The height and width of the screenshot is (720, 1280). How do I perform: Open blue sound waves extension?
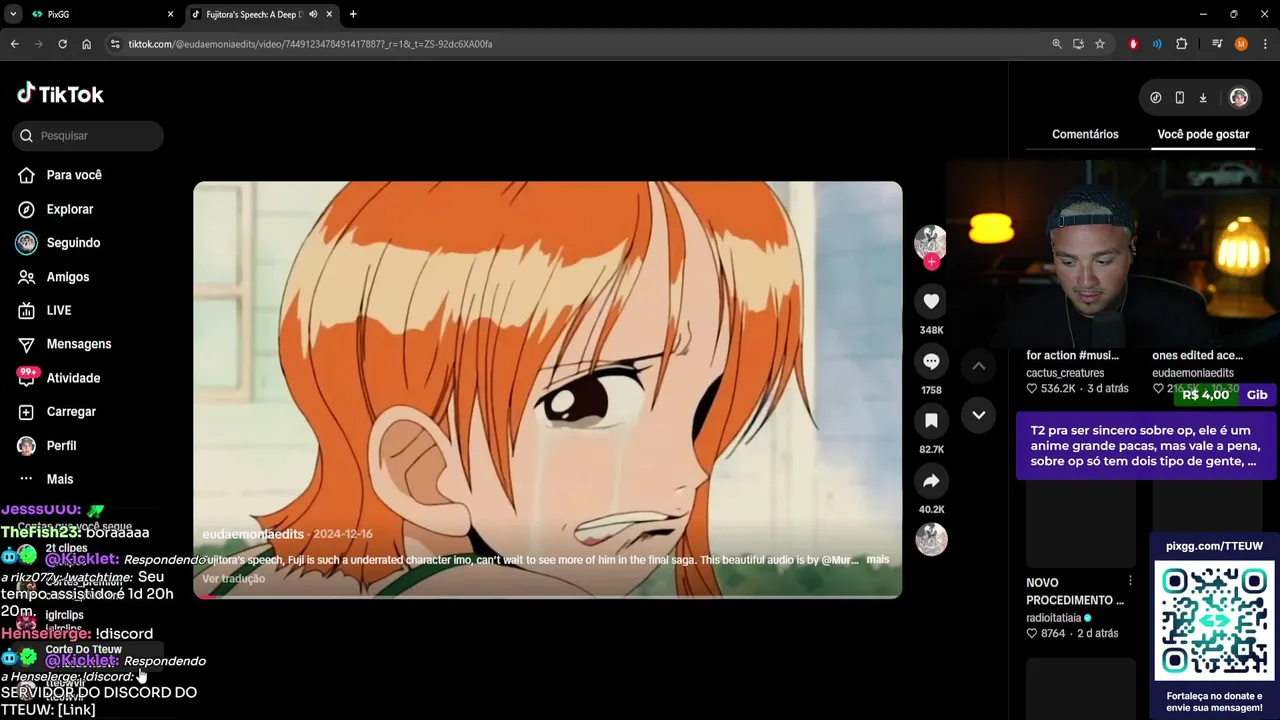click(1157, 44)
